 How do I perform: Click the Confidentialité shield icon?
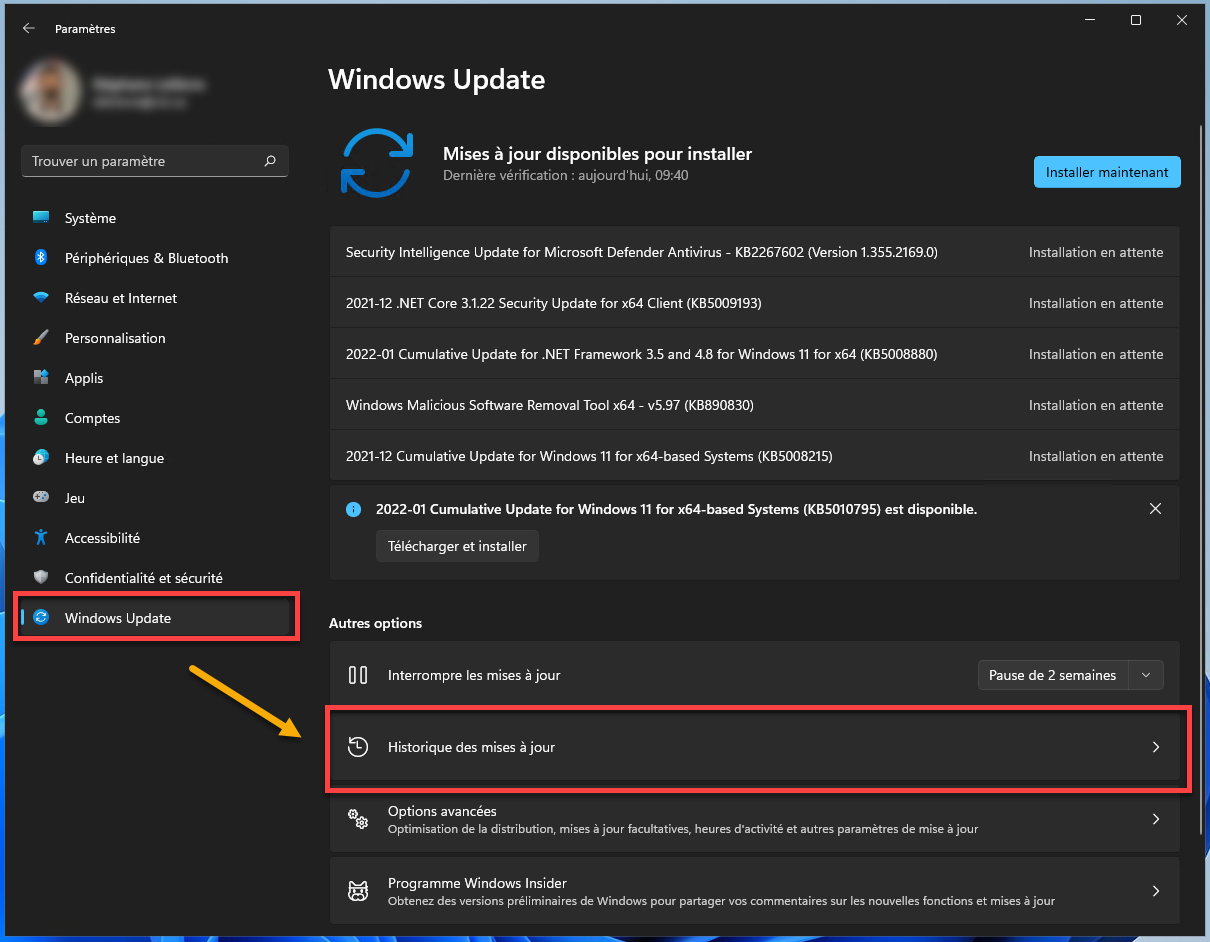(x=41, y=578)
